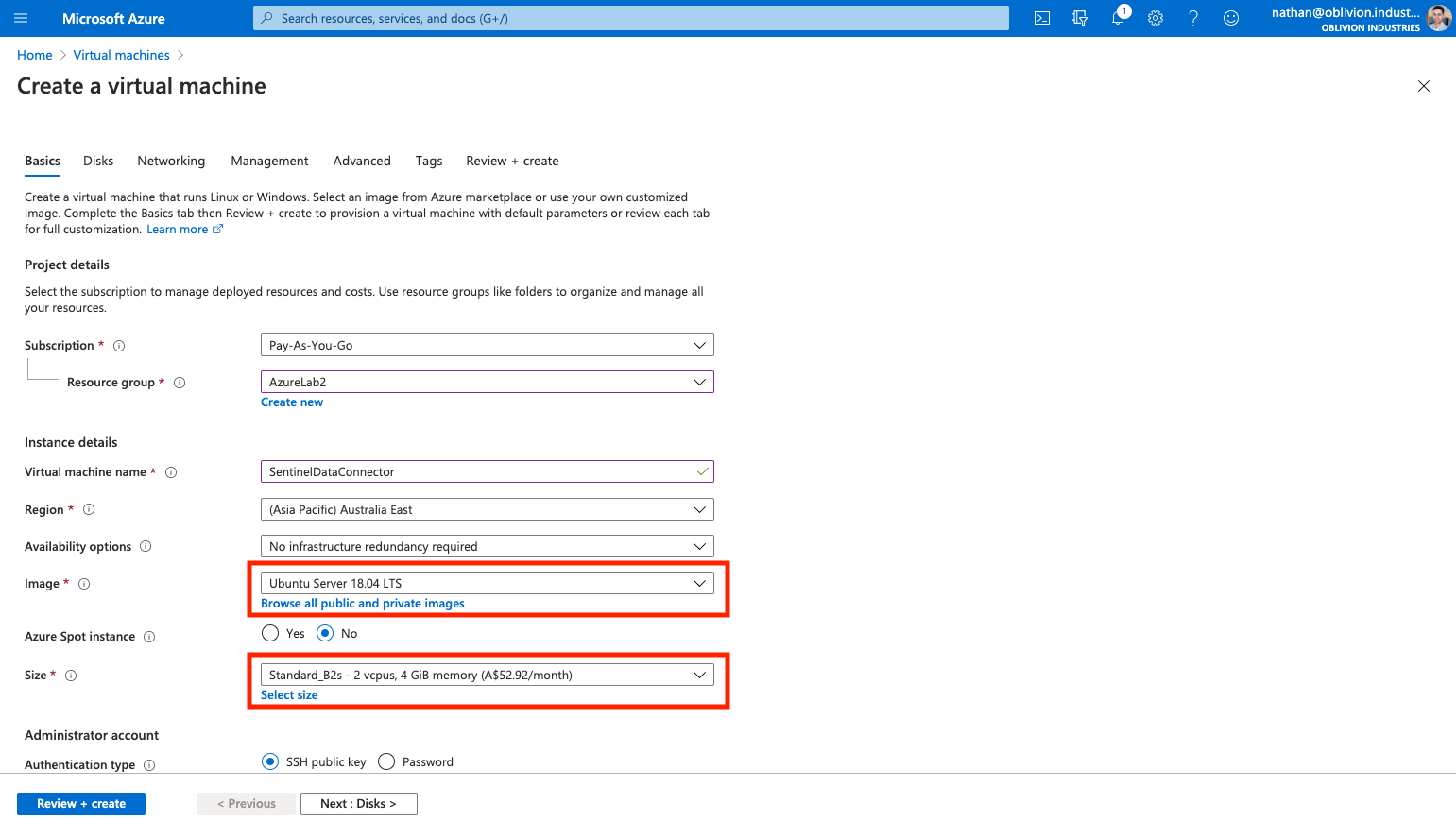Click info icon next to Resource group
1456x838 pixels.
(180, 383)
